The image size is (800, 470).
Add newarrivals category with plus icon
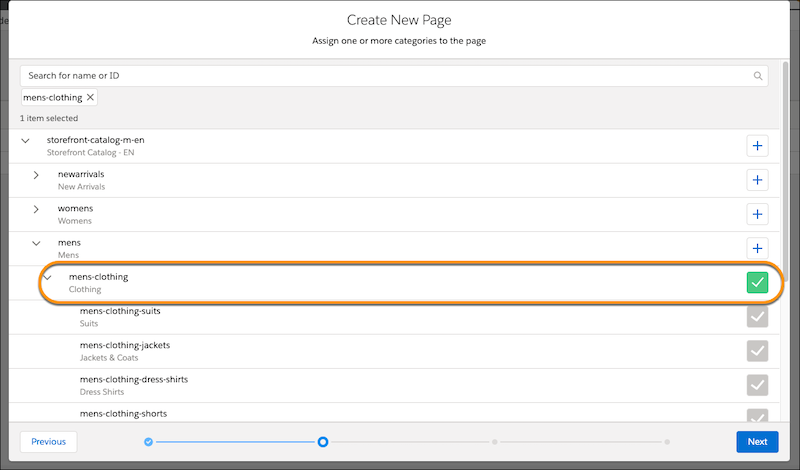tap(757, 180)
